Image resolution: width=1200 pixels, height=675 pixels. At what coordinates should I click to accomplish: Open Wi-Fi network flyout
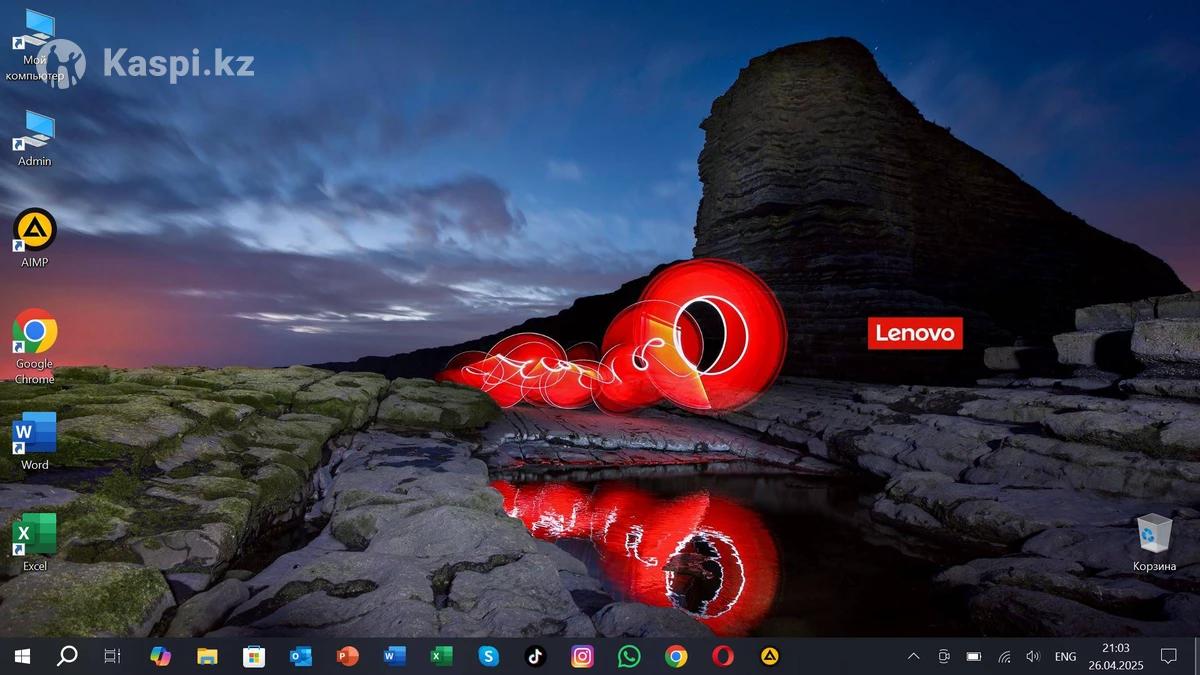(1004, 656)
